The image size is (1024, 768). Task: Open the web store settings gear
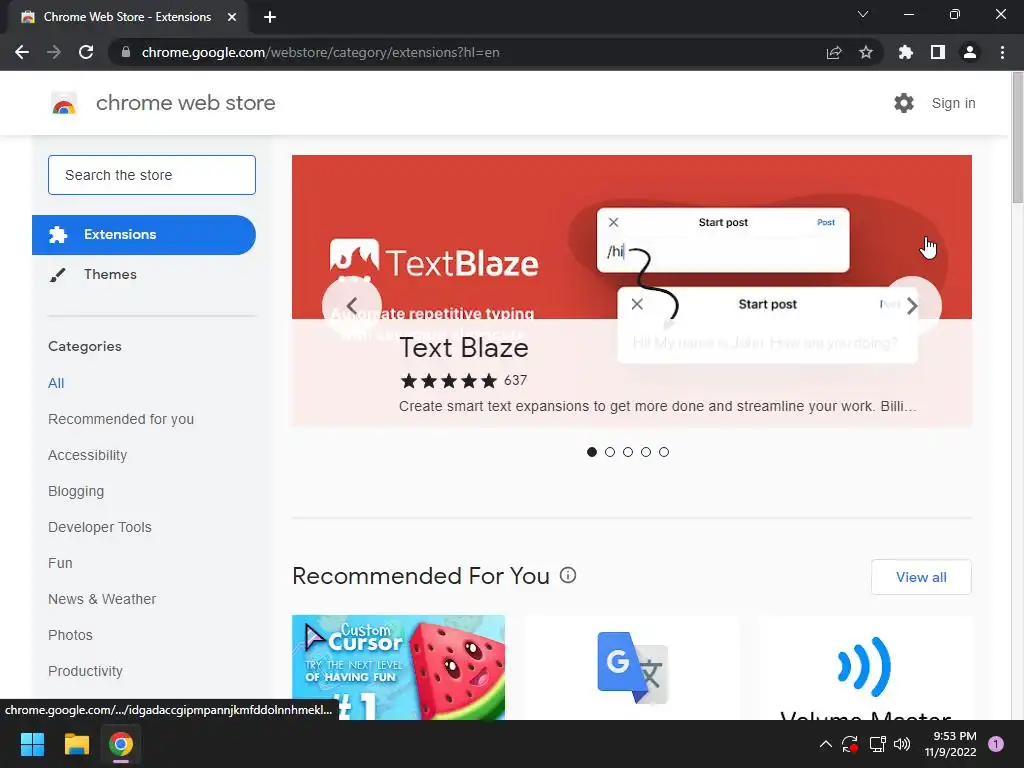[904, 103]
